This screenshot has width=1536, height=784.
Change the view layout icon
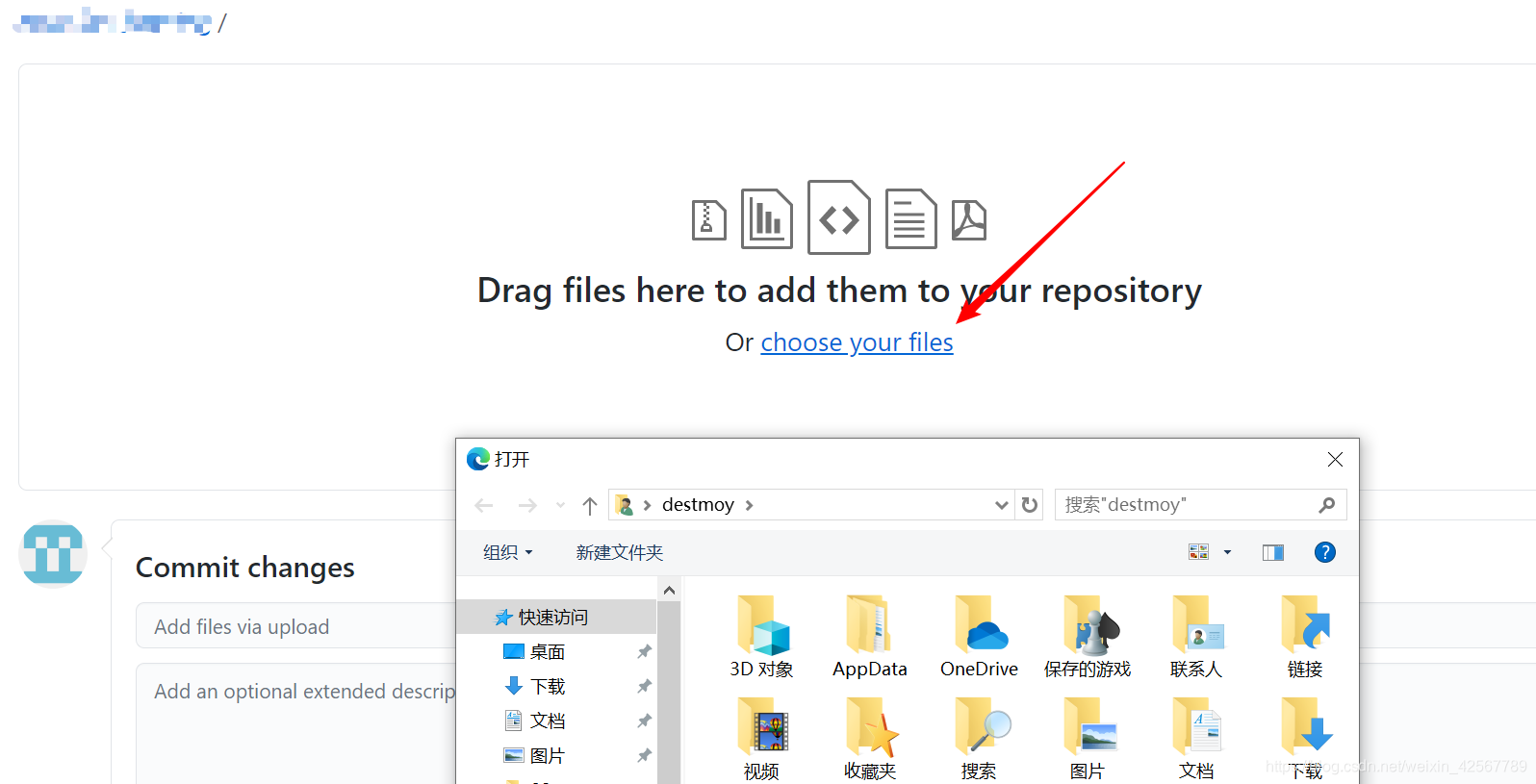pos(1198,552)
